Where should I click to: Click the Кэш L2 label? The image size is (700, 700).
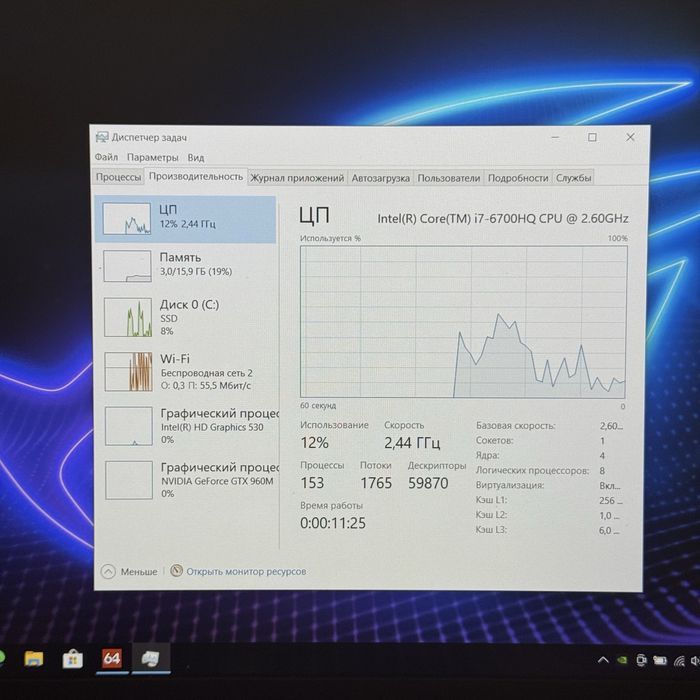491,515
